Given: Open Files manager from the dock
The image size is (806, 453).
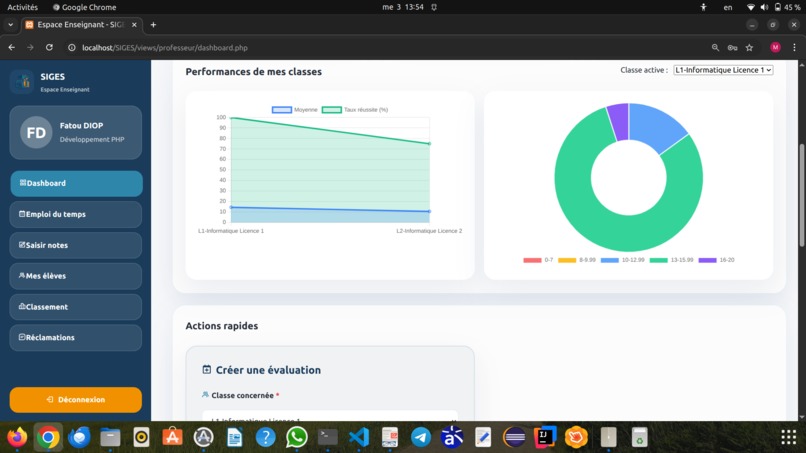Looking at the screenshot, I should pos(110,438).
